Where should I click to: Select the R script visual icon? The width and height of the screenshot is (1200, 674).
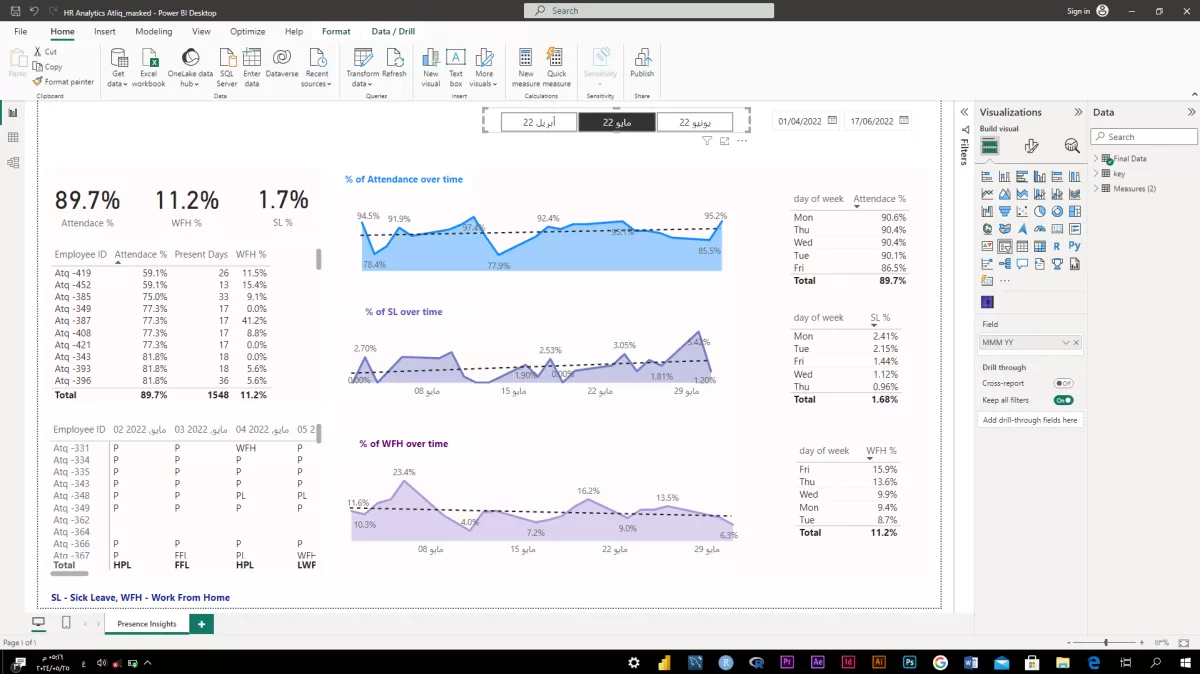pos(1057,246)
